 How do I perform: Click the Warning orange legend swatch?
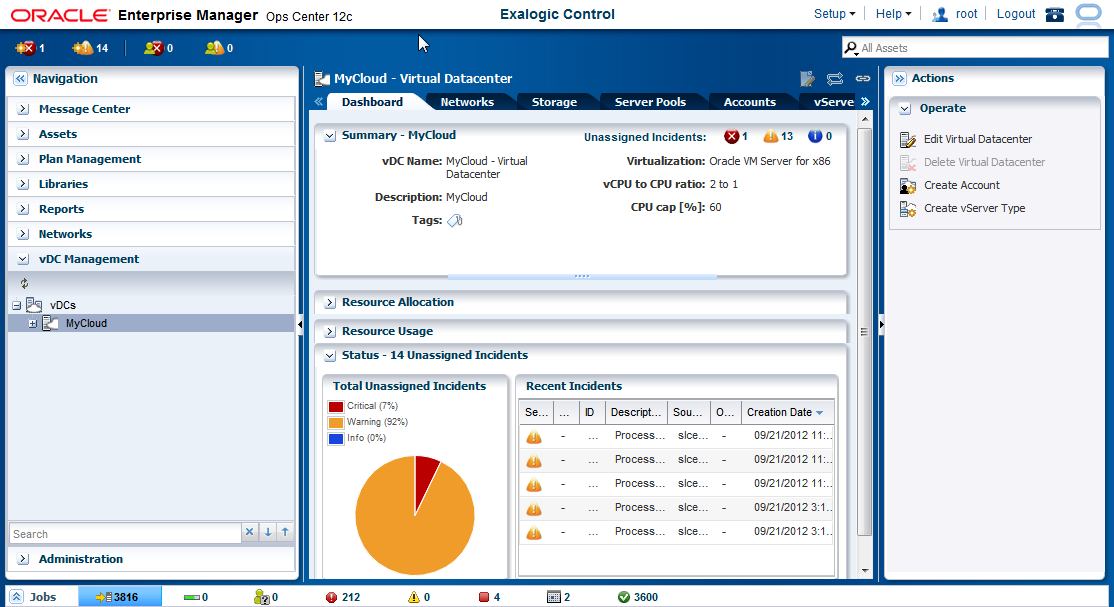tap(336, 422)
